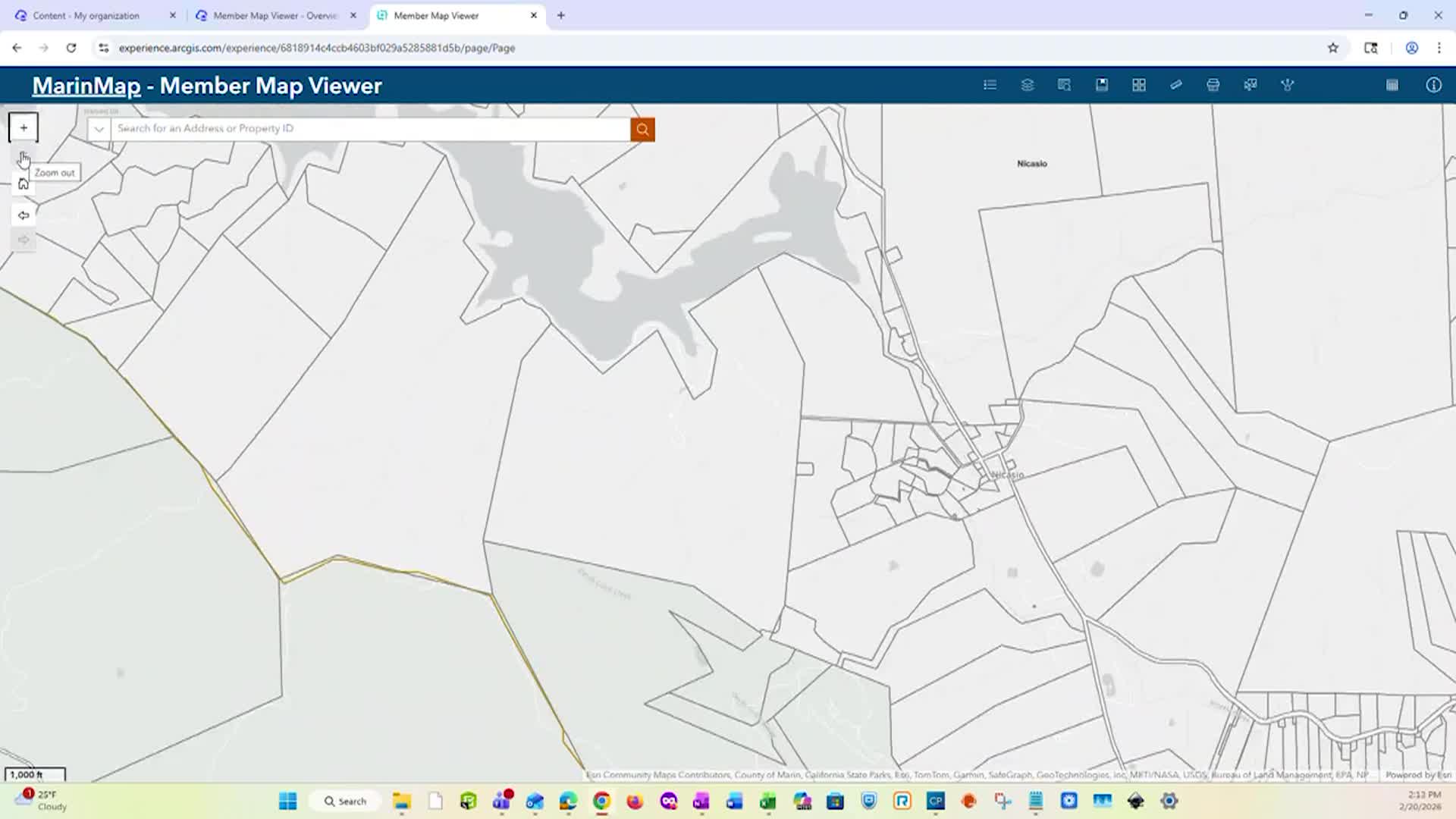This screenshot has width=1456, height=819.
Task: Open the Basemap Gallery
Action: tap(1139, 85)
